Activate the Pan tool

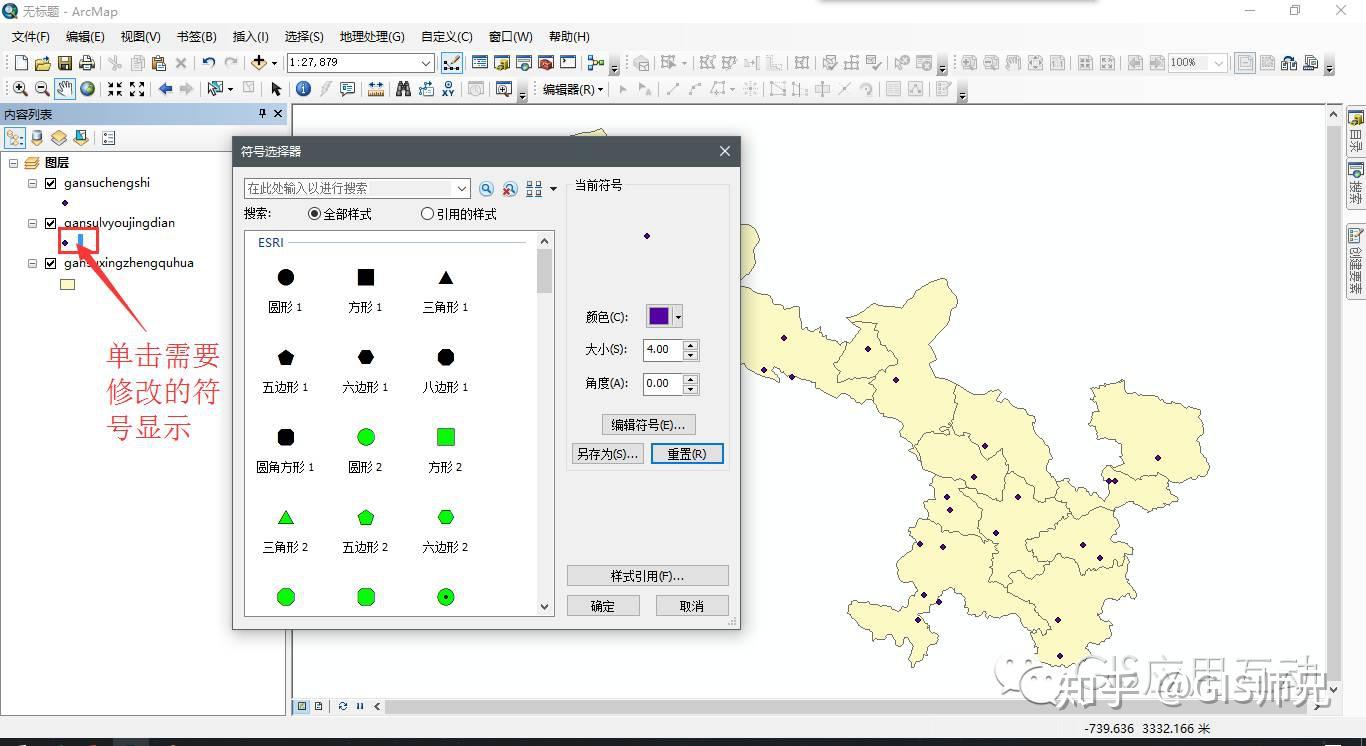pos(64,88)
